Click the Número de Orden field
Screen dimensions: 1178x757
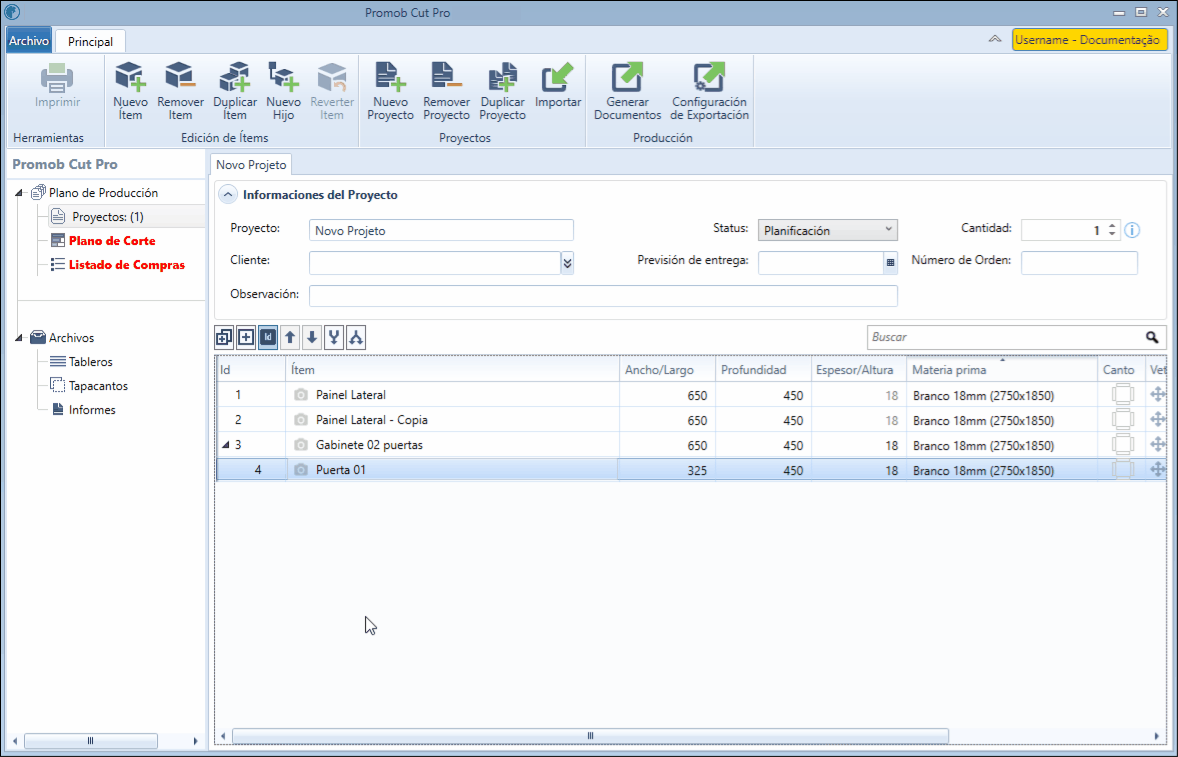coord(1080,263)
